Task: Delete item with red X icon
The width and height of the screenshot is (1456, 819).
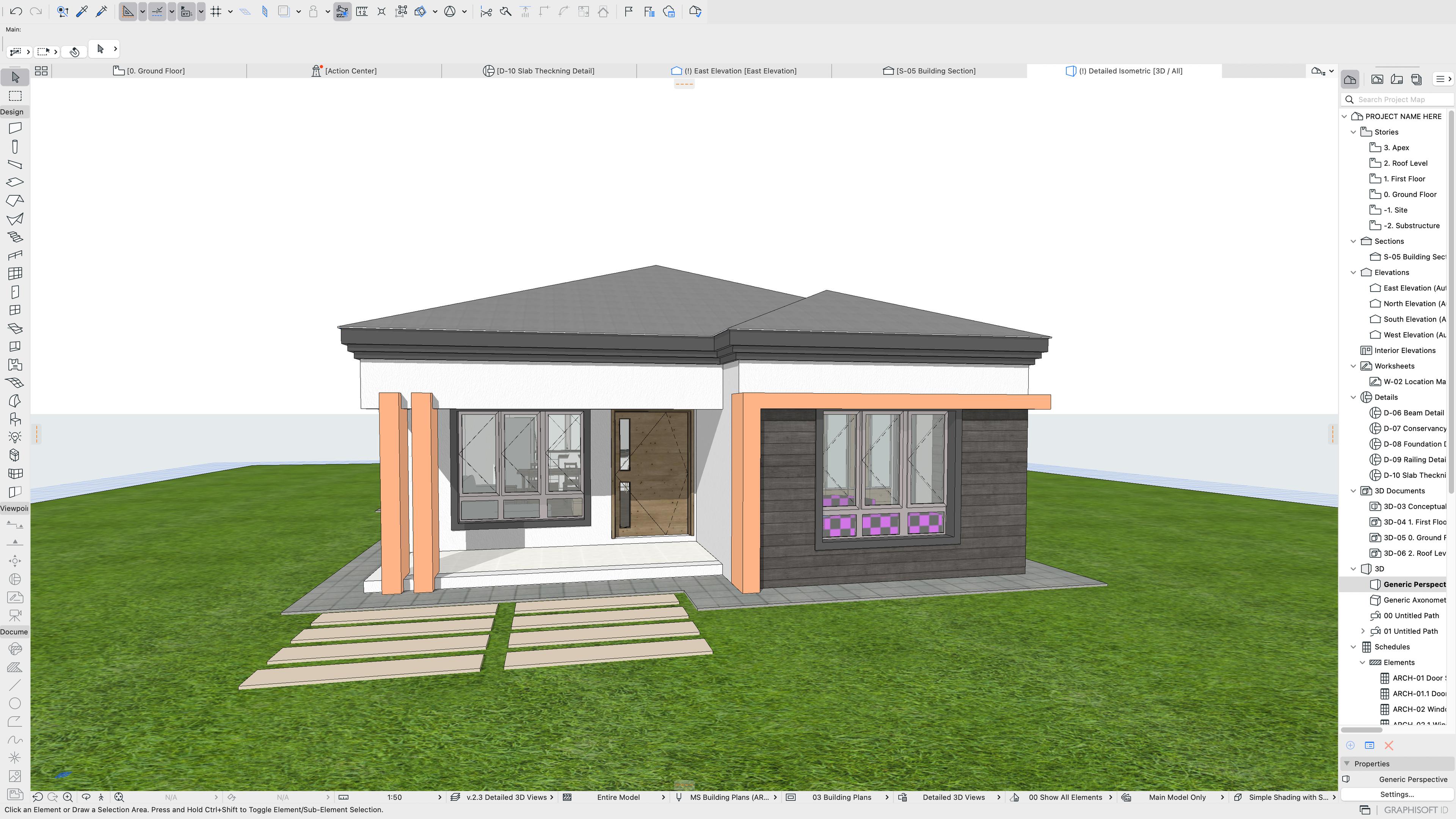Action: [1389, 745]
